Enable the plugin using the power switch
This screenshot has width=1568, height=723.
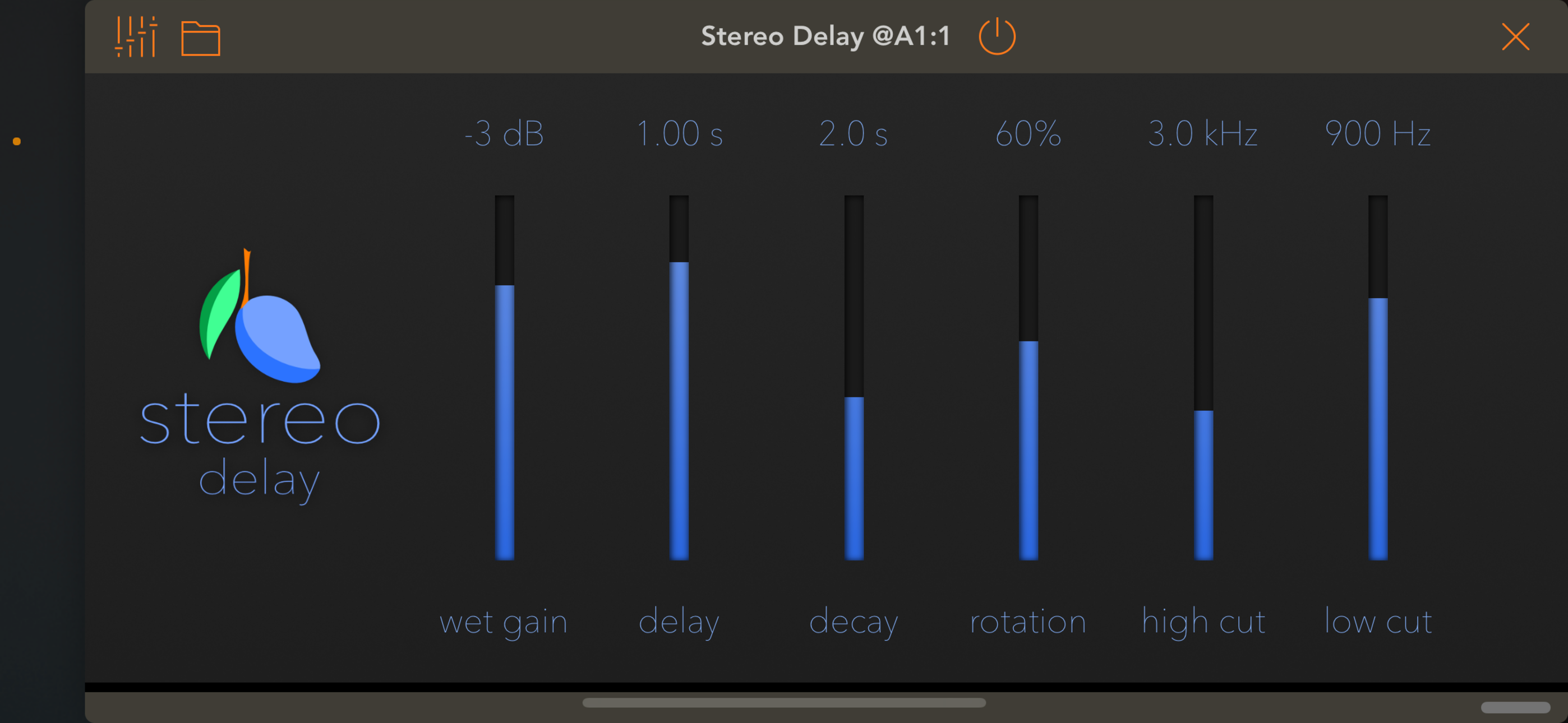point(998,36)
